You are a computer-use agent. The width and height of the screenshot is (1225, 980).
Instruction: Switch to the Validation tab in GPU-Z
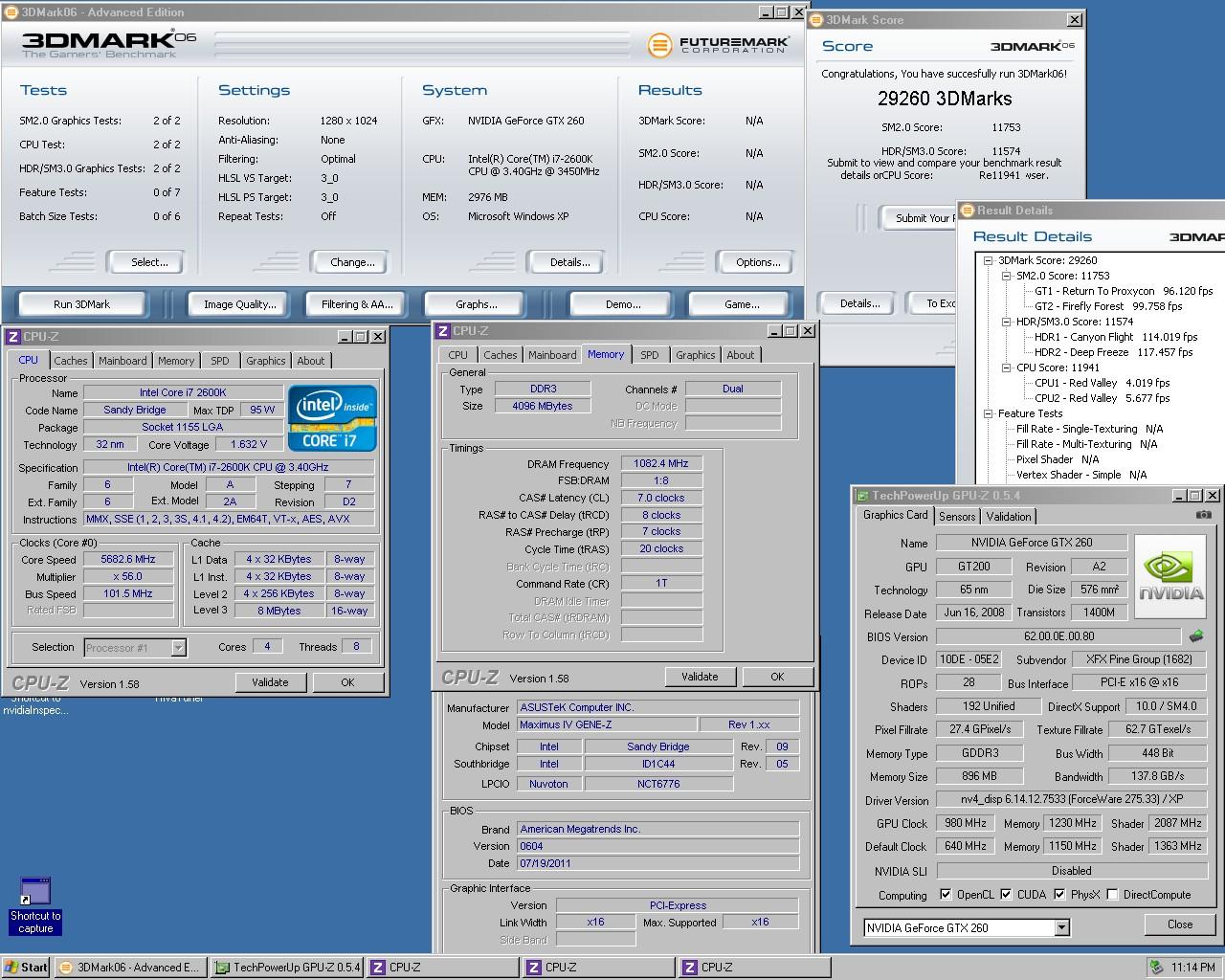1009,516
